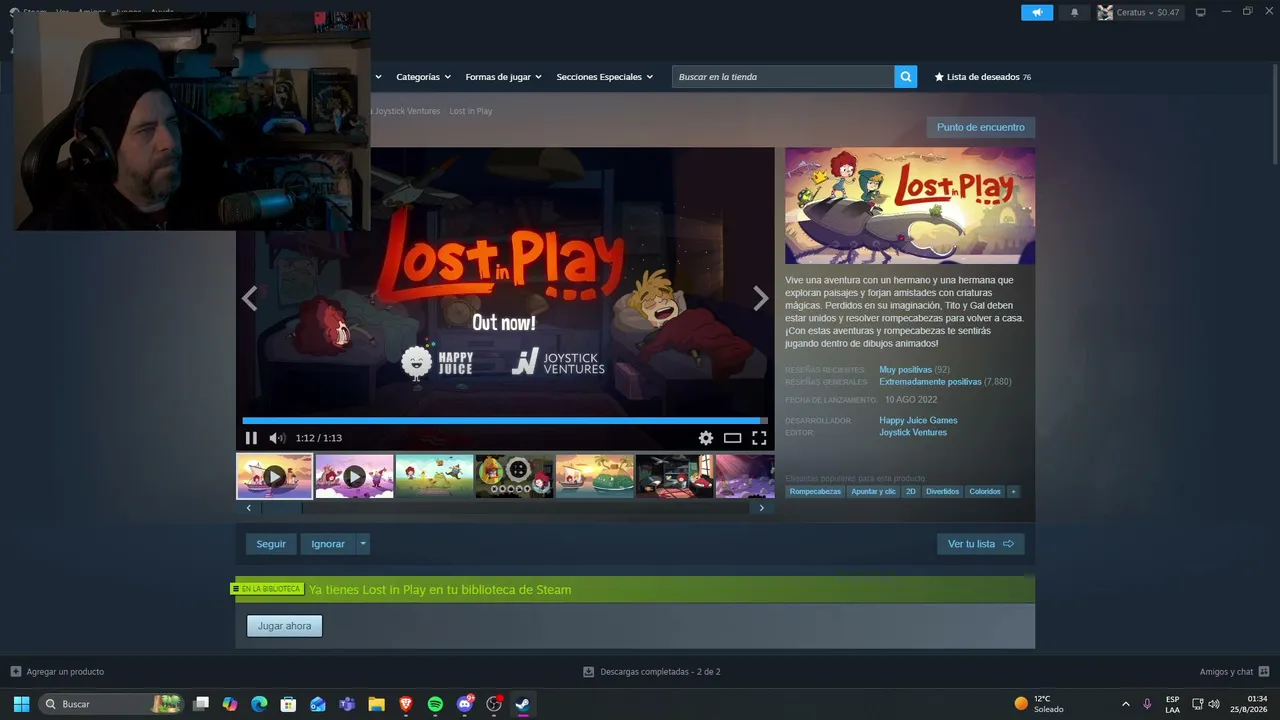
Task: Open the Ignorar options dropdown arrow
Action: (363, 544)
